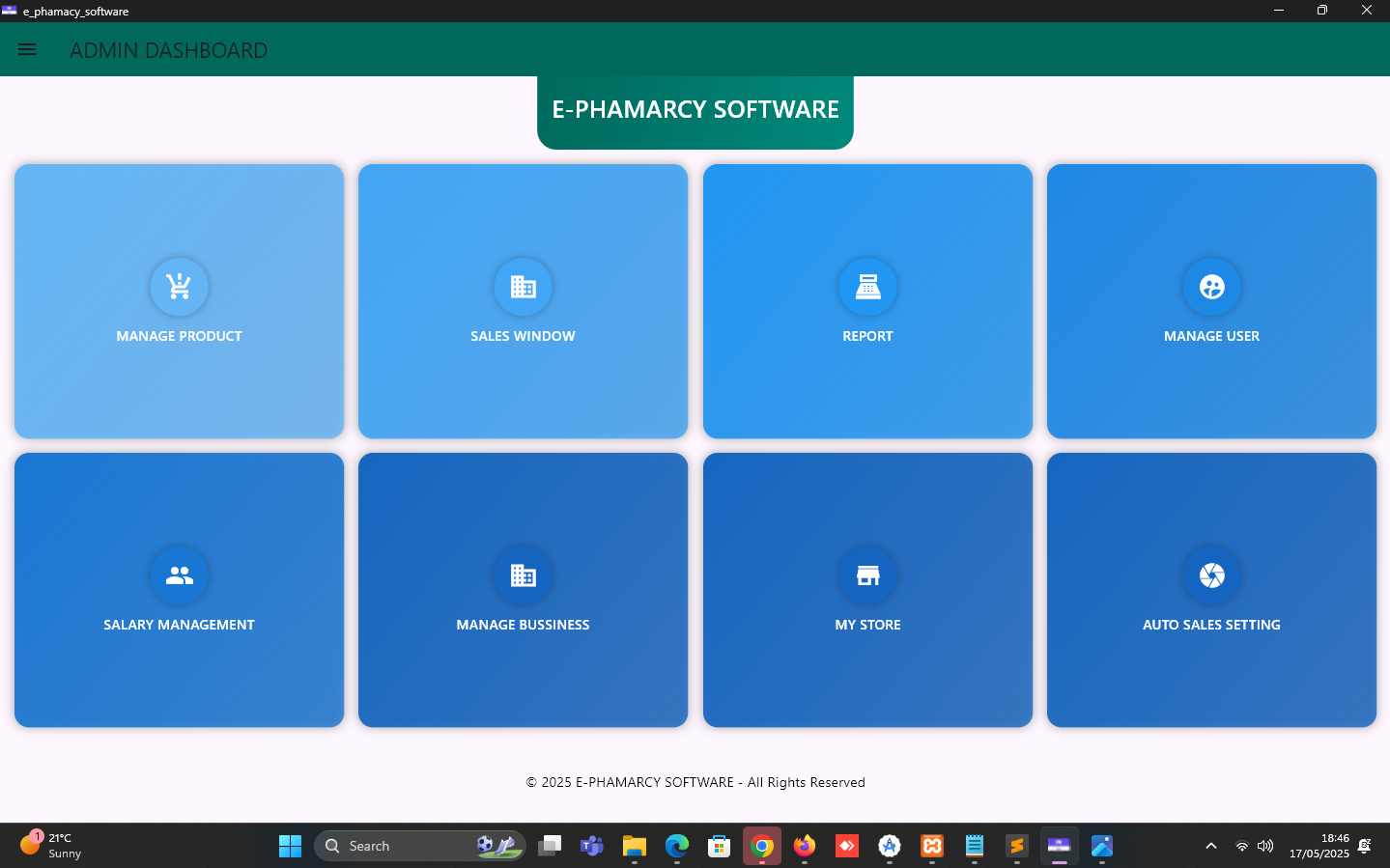Image resolution: width=1390 pixels, height=868 pixels.
Task: Click the Report cash register icon
Action: pos(867,287)
